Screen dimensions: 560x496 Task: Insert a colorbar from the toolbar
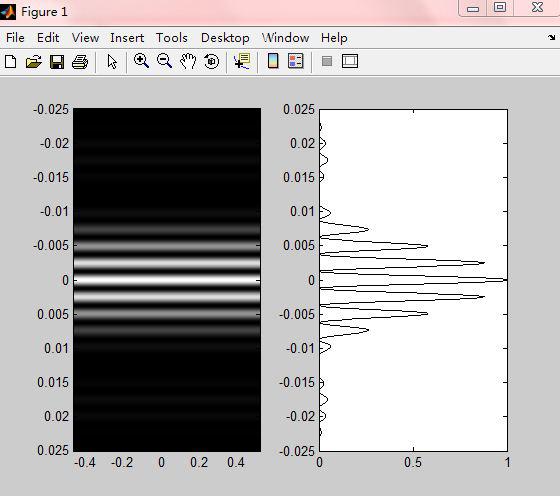pyautogui.click(x=273, y=61)
